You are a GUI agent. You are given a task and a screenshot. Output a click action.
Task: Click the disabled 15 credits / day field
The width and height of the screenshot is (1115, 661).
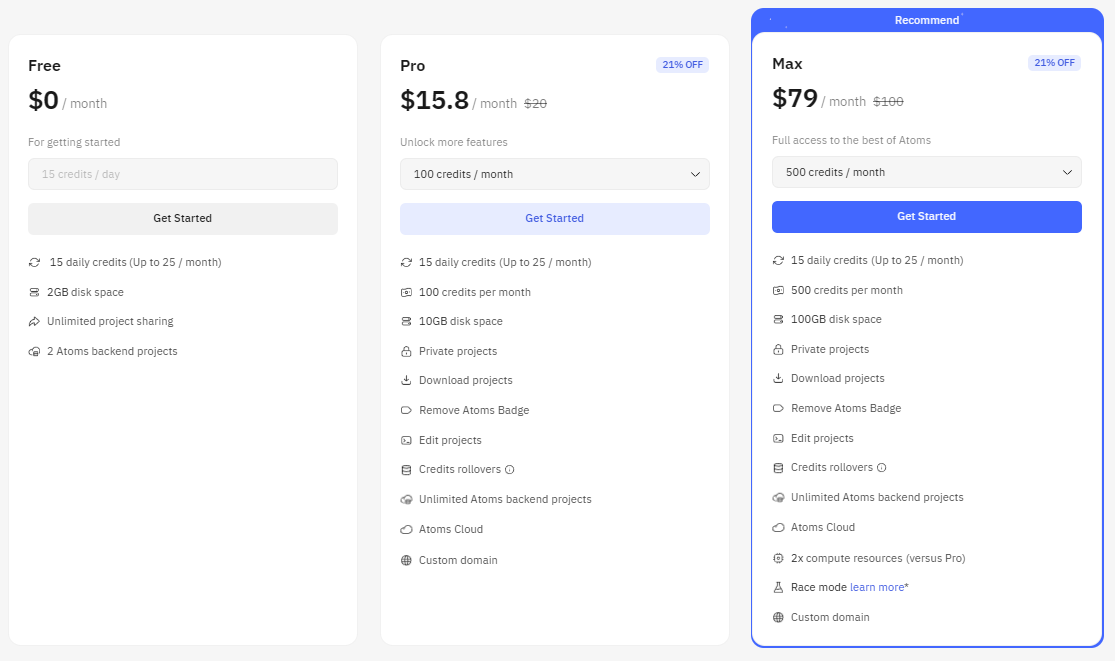(x=183, y=174)
